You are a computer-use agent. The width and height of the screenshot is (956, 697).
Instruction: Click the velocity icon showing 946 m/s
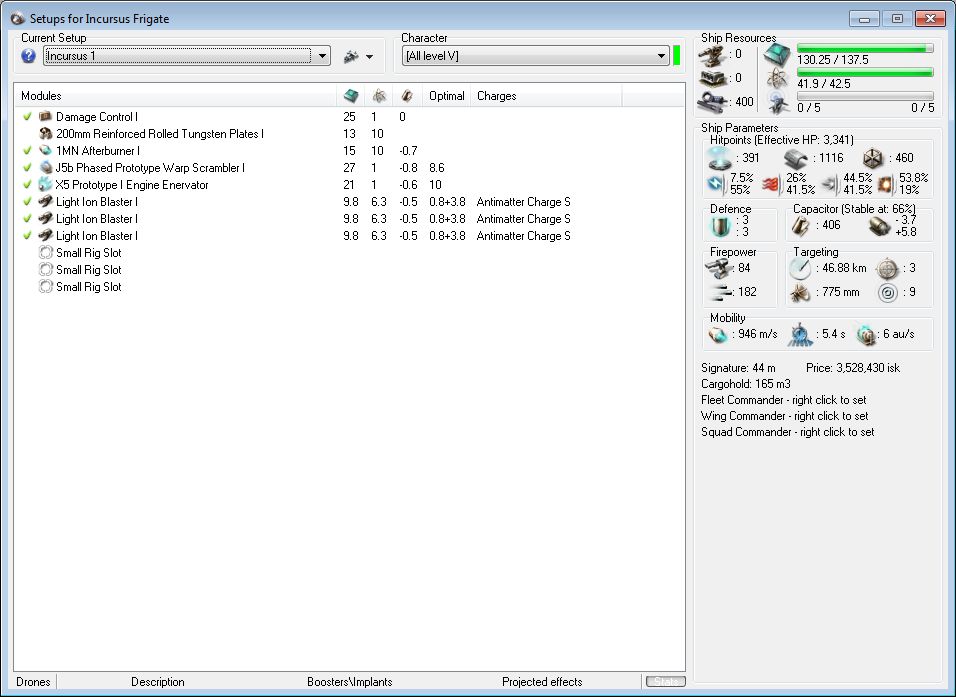[x=718, y=334]
